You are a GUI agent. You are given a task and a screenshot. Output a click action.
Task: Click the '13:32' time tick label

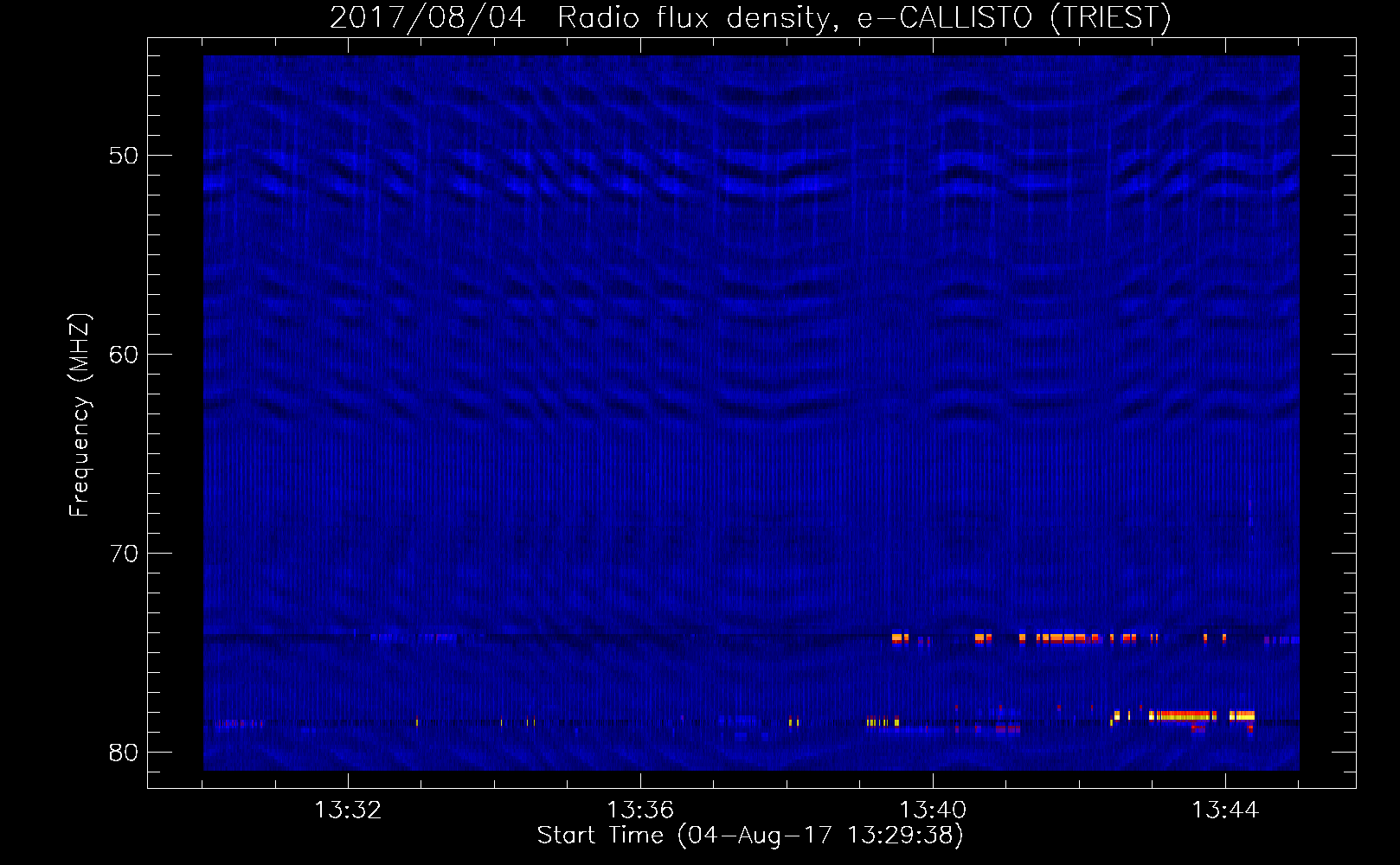(x=348, y=811)
